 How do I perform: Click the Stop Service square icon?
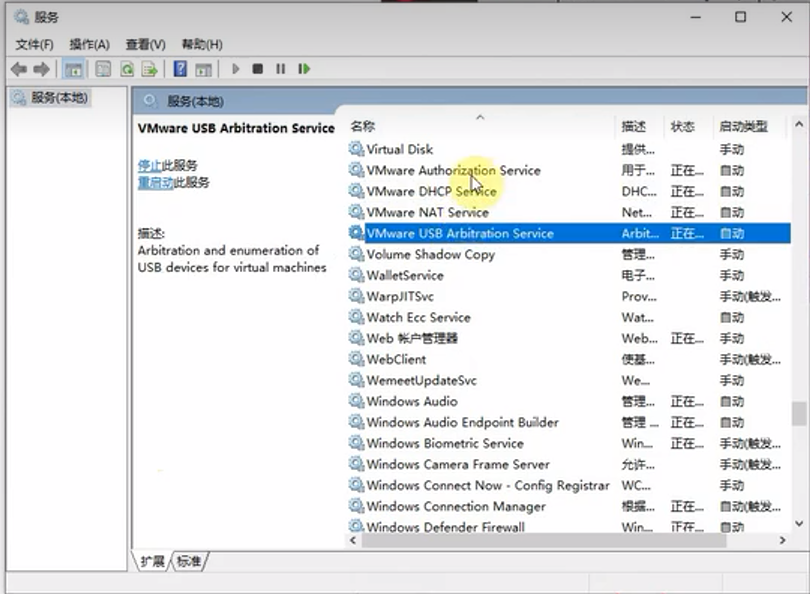tap(258, 69)
